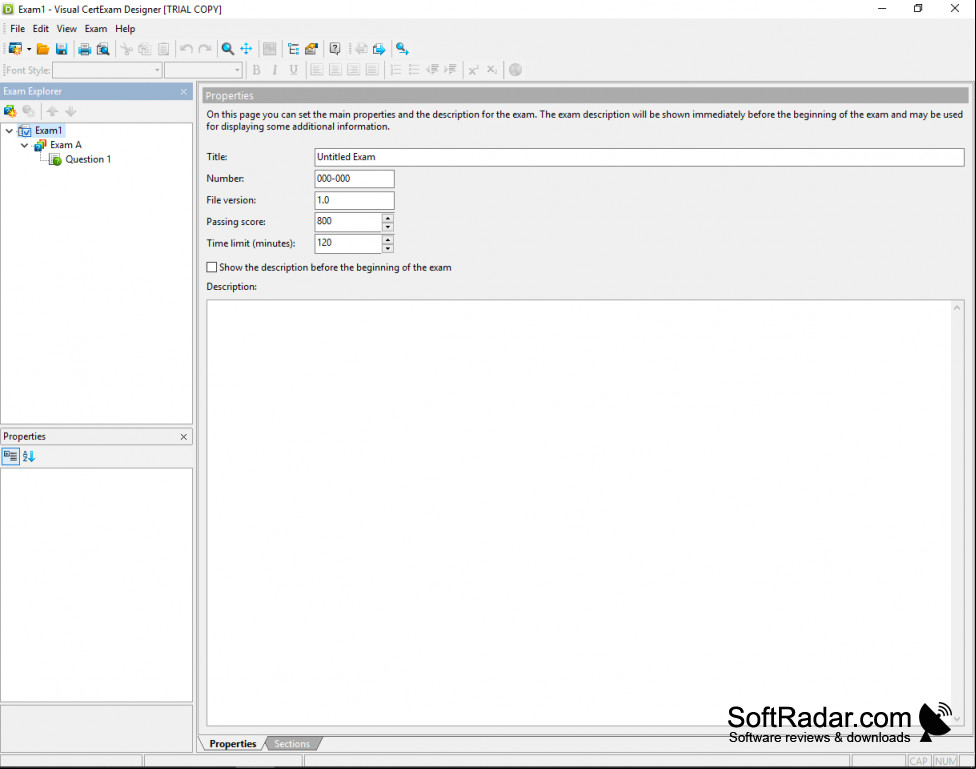Click the move down arrow in Exam Explorer
This screenshot has height=769, width=976.
(71, 111)
